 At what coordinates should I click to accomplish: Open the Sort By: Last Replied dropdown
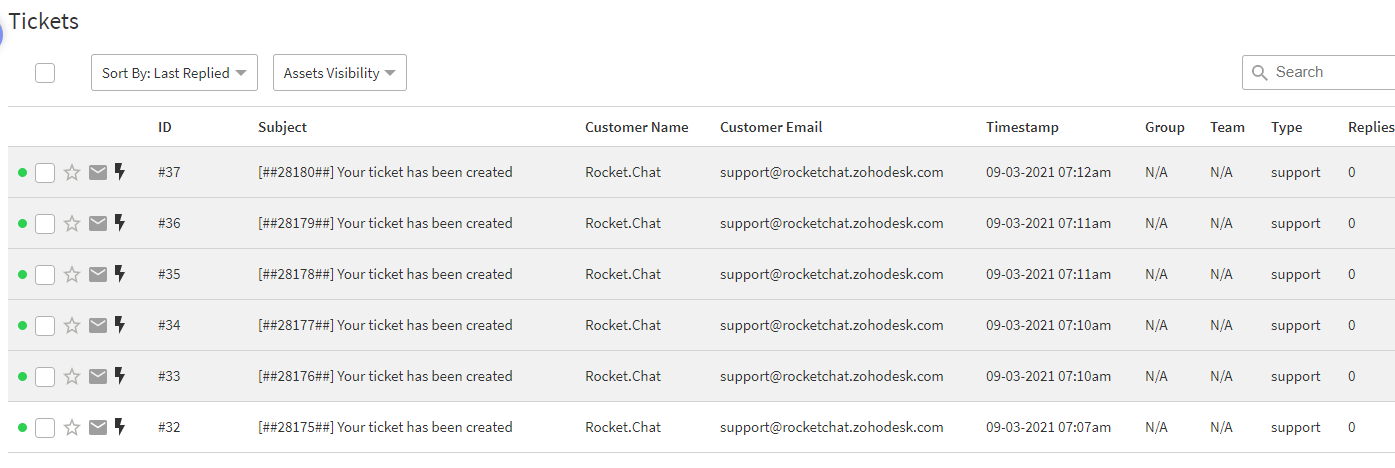(174, 73)
